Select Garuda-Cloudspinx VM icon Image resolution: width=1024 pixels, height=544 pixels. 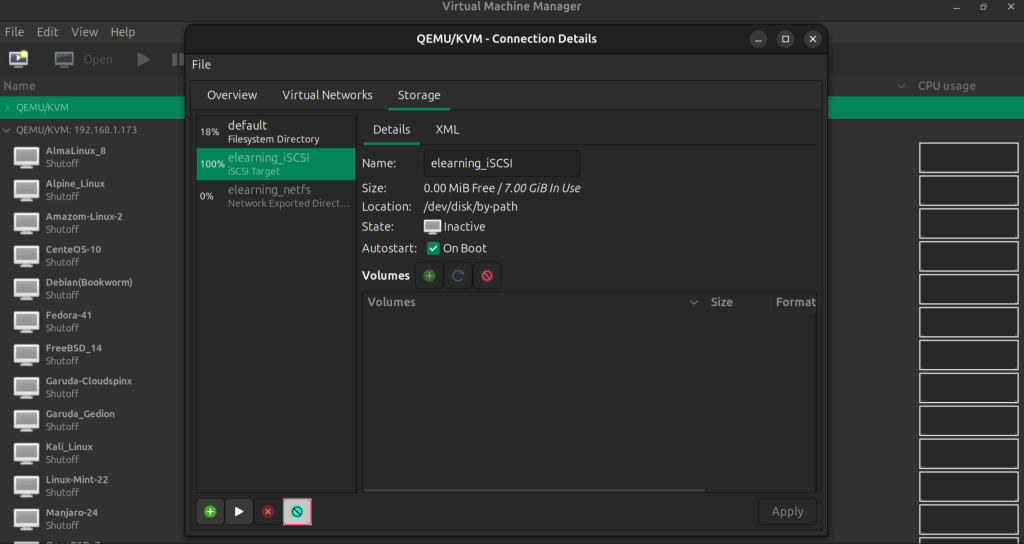coord(27,387)
